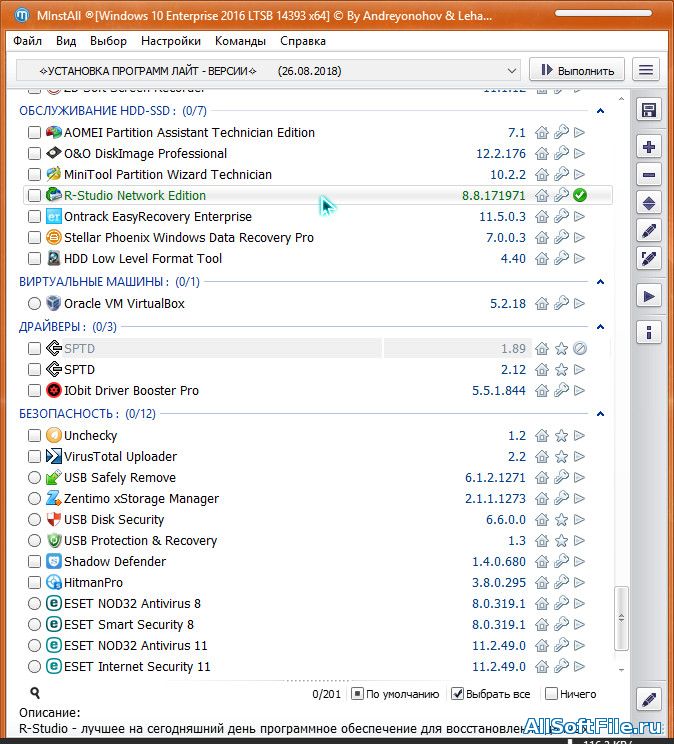Click version 12.2.176 of O&O DiskImage
Screen dimensions: 674x744
pyautogui.click(x=501, y=154)
